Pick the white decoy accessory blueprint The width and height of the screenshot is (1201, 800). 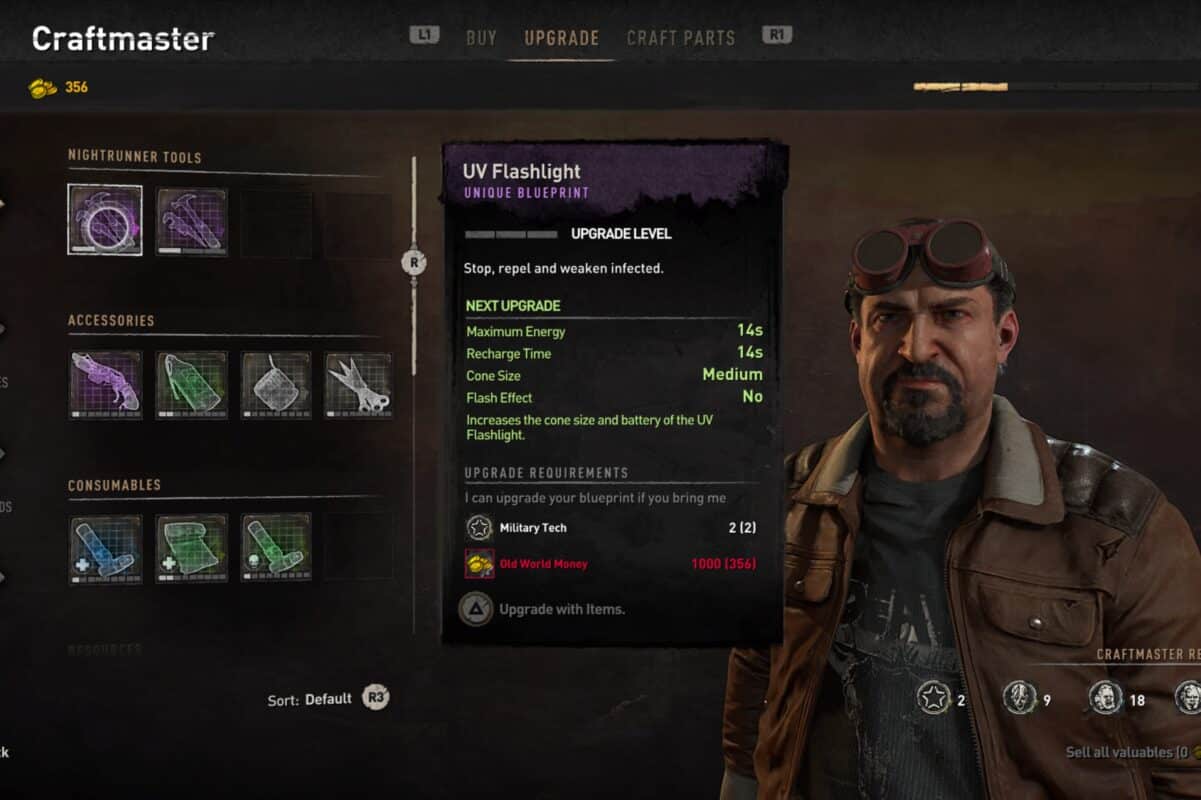pyautogui.click(x=276, y=384)
